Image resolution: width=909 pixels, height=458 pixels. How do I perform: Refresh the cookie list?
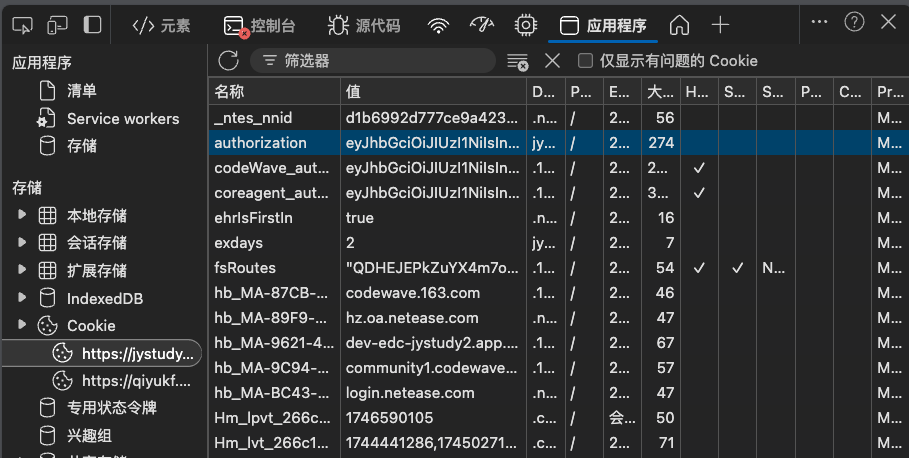(x=228, y=61)
